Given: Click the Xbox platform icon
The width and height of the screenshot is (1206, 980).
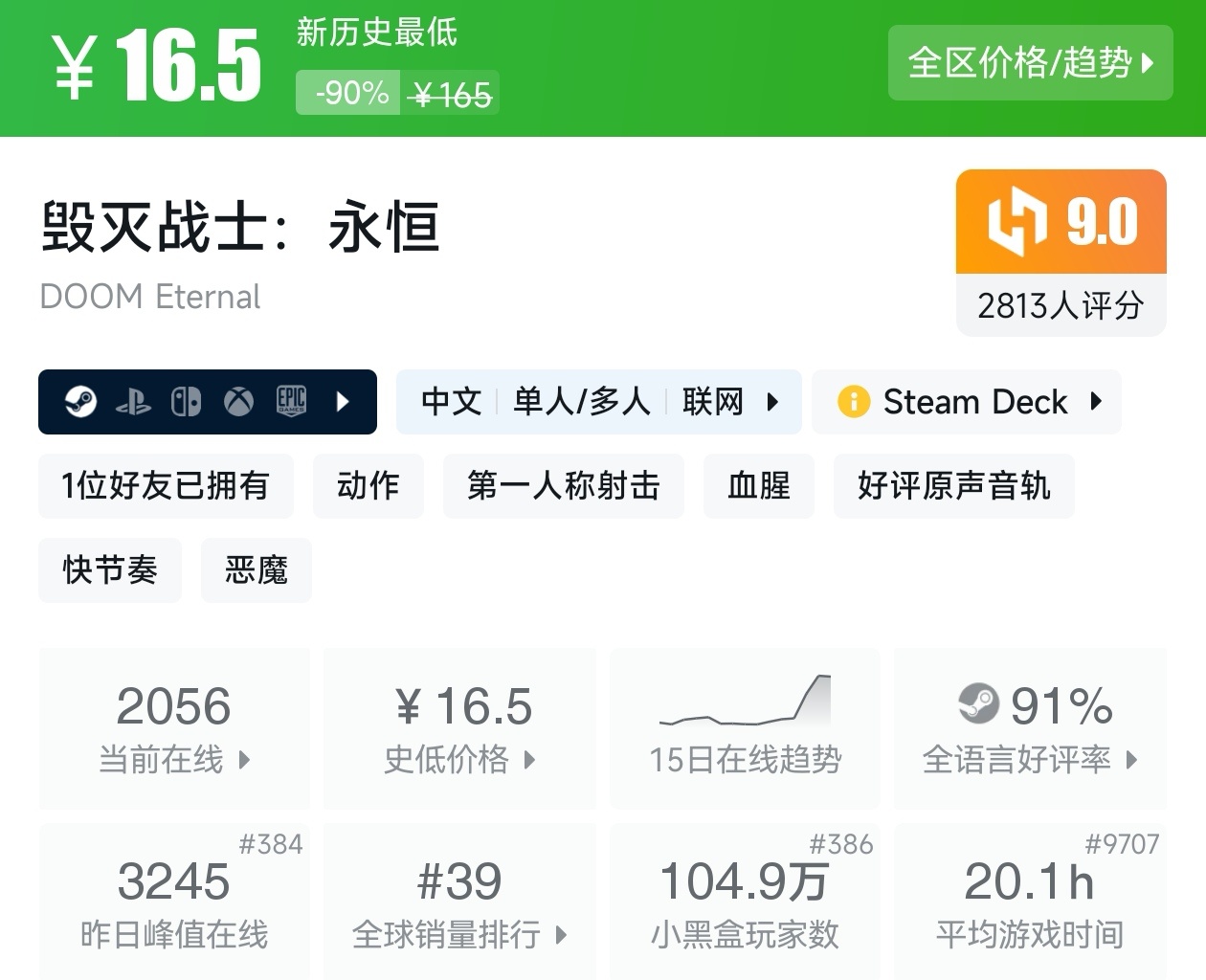Looking at the screenshot, I should pos(238,402).
